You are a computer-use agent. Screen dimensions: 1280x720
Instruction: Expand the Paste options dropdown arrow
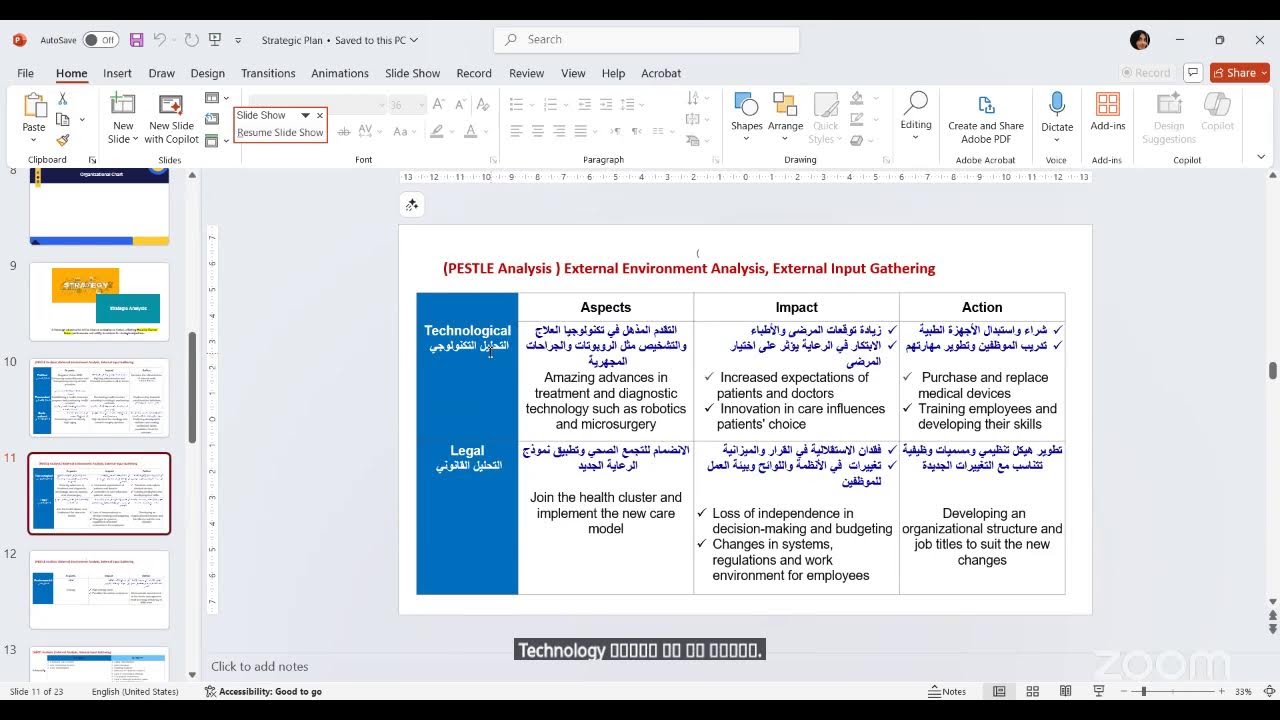point(34,140)
